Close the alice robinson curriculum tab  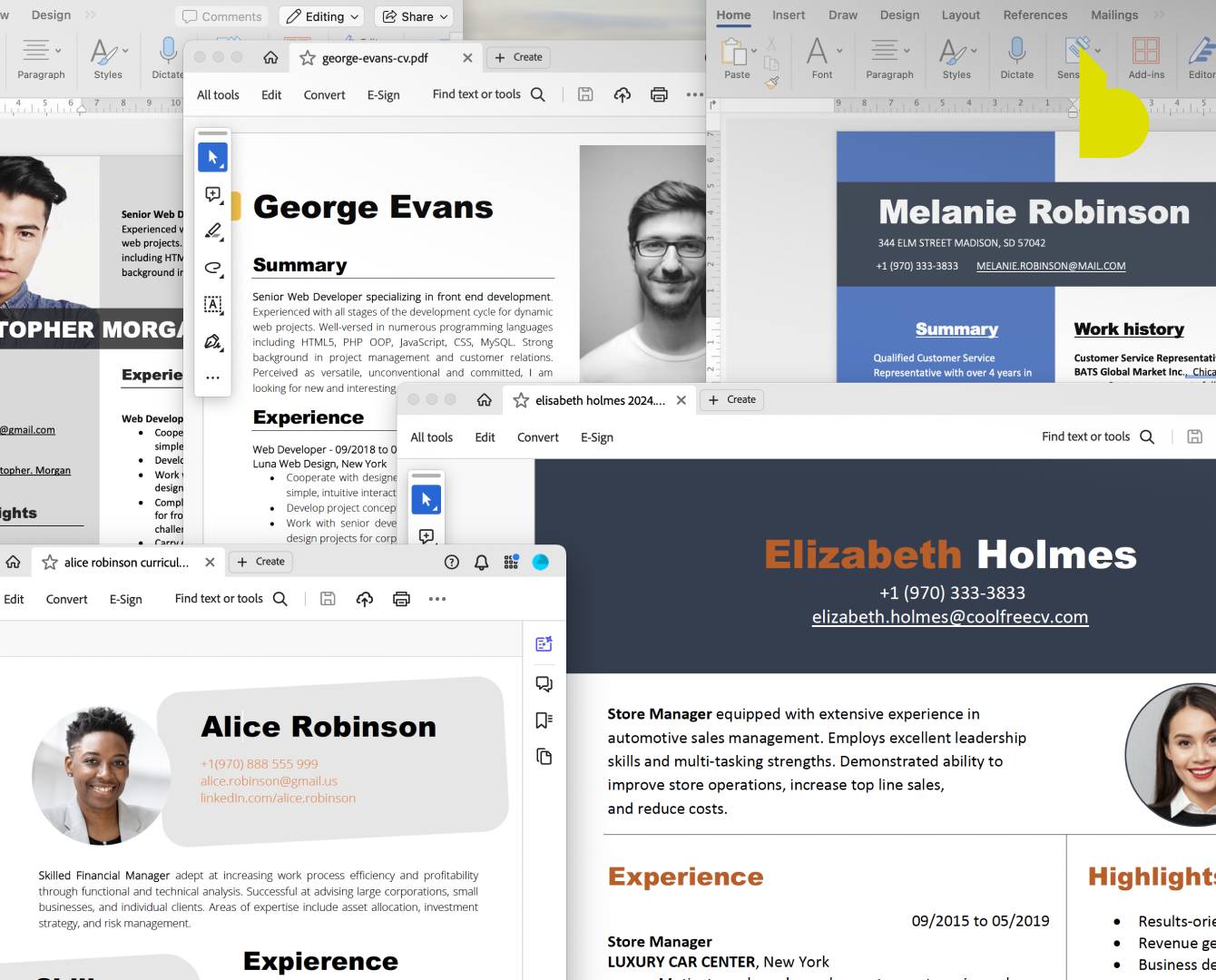pos(210,563)
